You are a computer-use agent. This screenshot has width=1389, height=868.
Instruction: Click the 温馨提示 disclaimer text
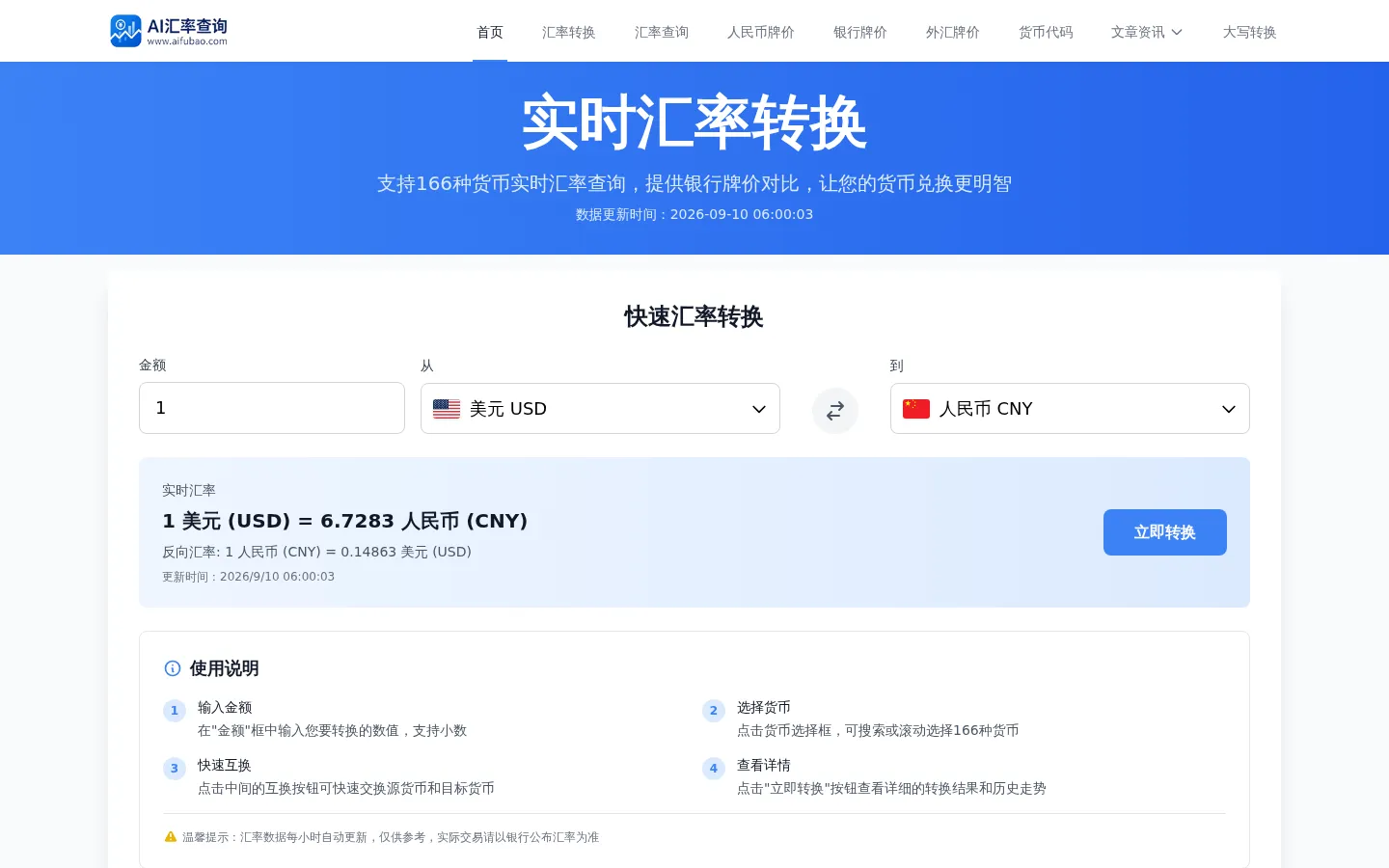[391, 837]
